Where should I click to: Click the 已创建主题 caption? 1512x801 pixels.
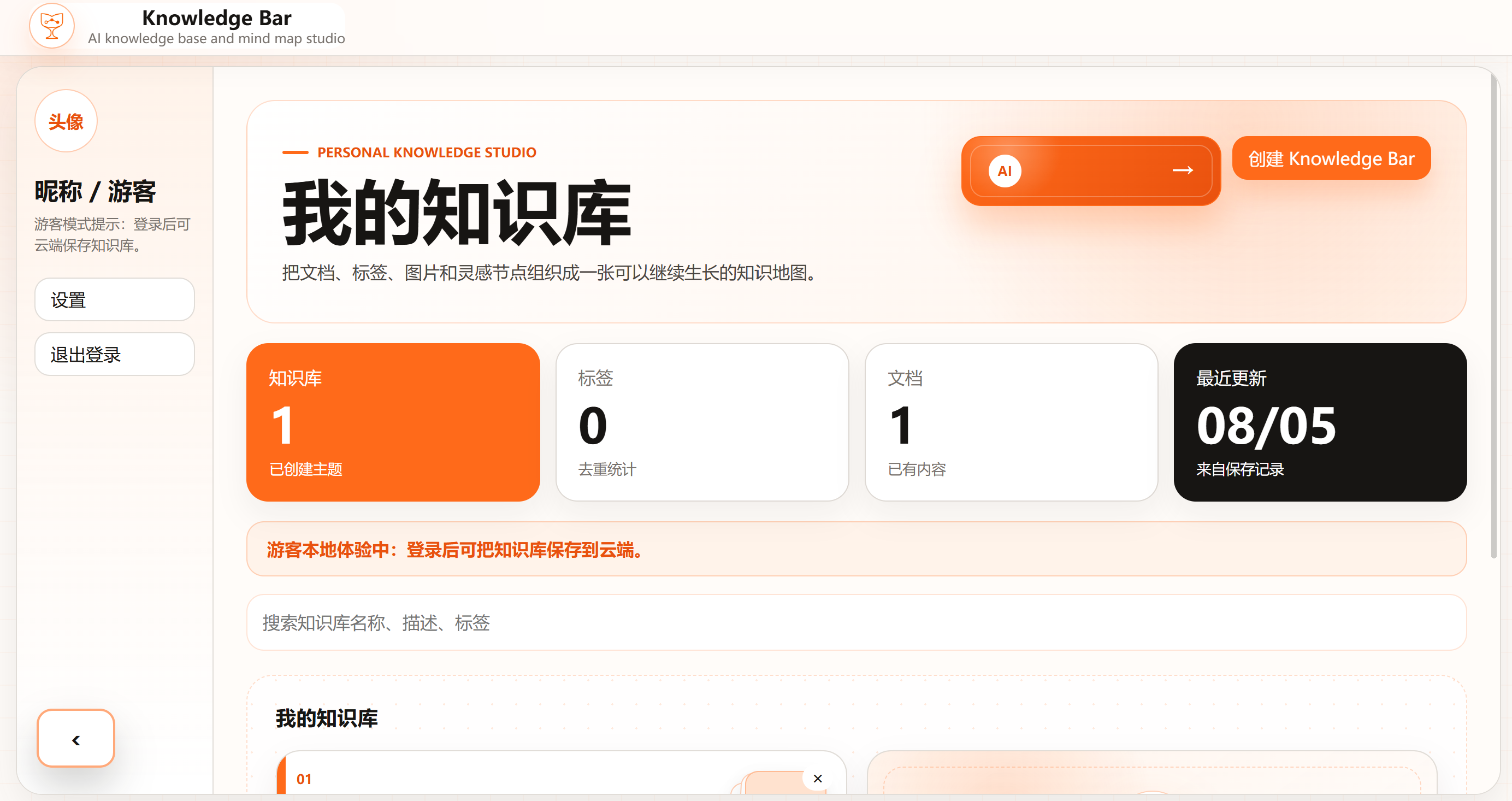[x=306, y=469]
